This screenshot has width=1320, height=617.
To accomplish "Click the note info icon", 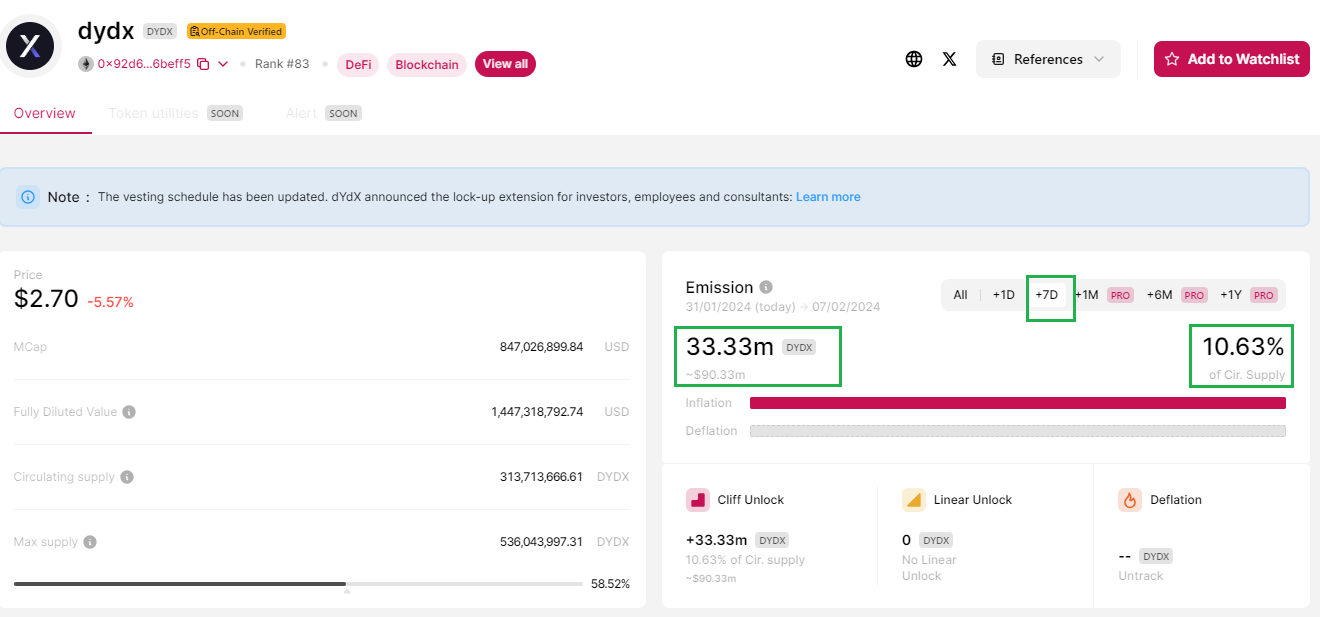I will (x=28, y=197).
